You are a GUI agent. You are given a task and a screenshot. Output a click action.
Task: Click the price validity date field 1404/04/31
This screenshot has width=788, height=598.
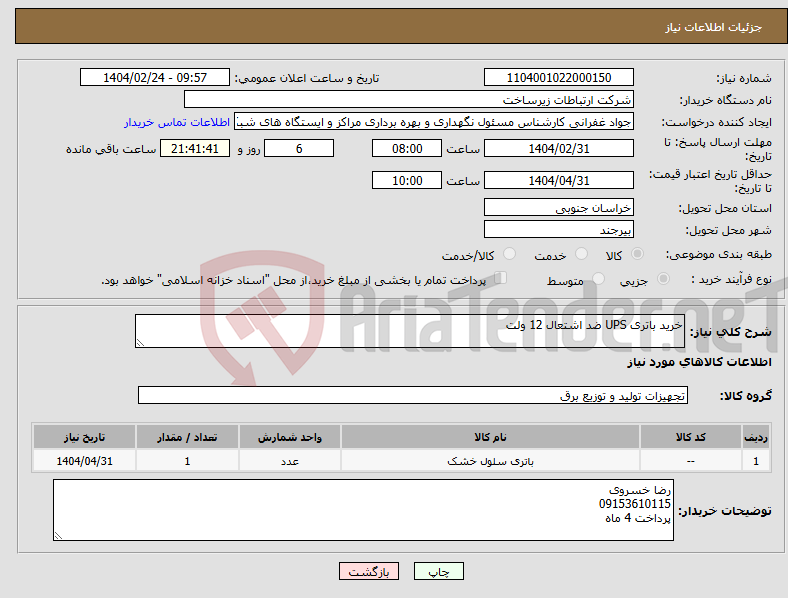point(558,180)
